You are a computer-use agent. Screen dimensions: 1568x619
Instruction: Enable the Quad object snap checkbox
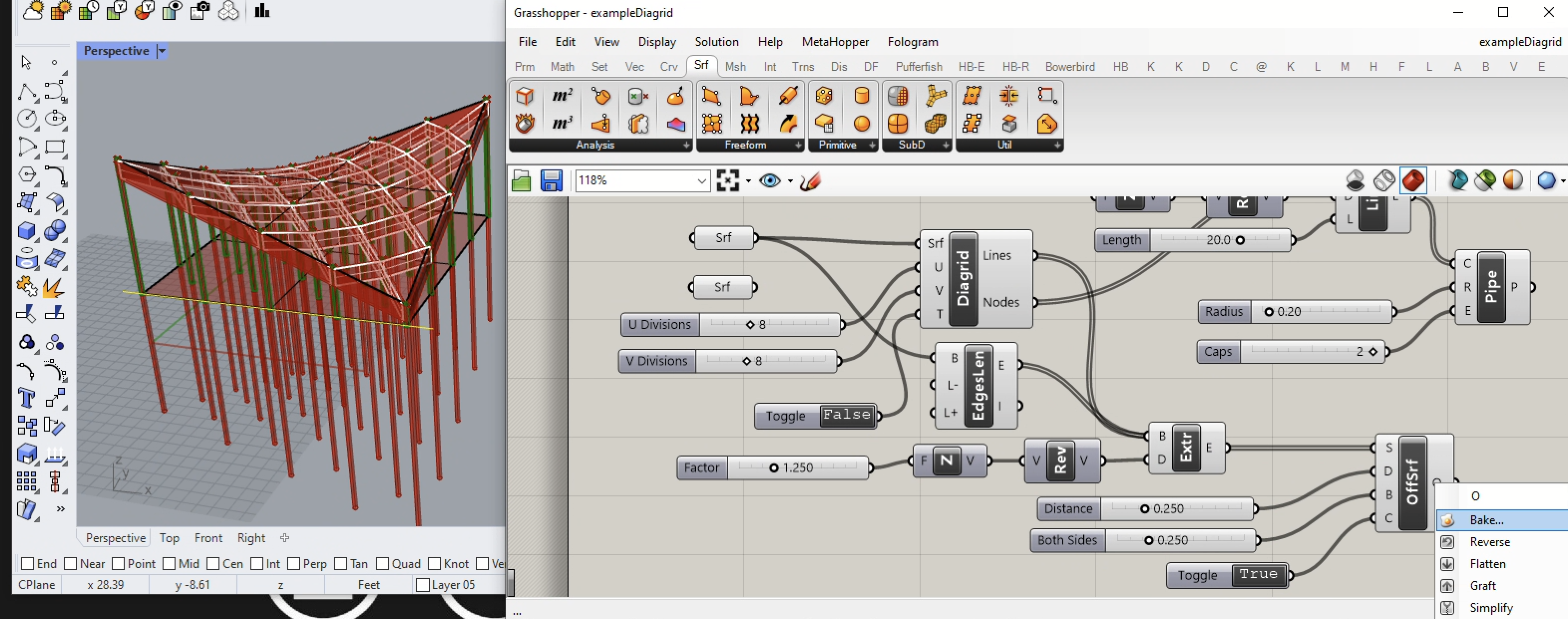pyautogui.click(x=382, y=564)
